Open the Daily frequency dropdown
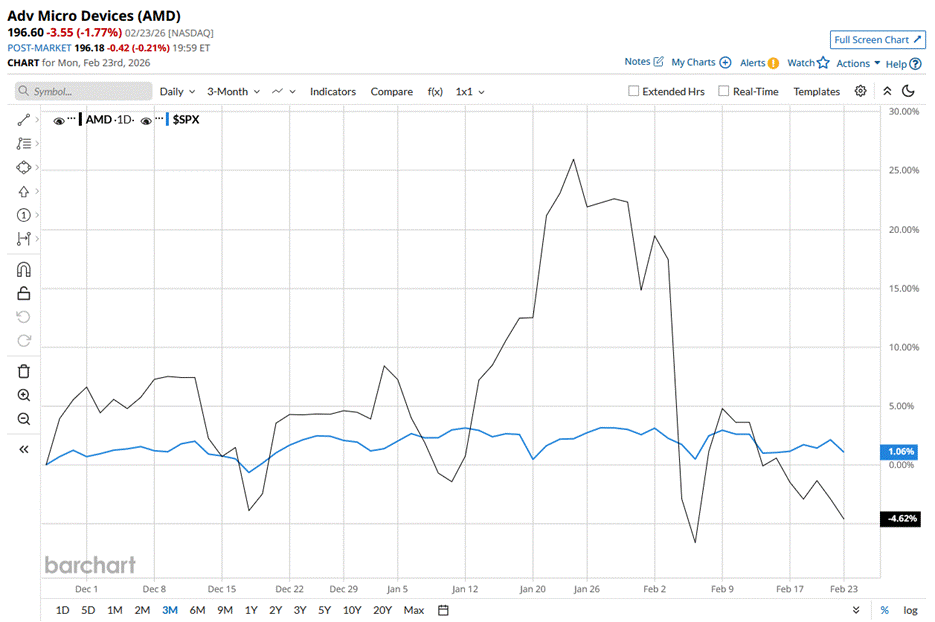Image resolution: width=935 pixels, height=622 pixels. [x=177, y=91]
